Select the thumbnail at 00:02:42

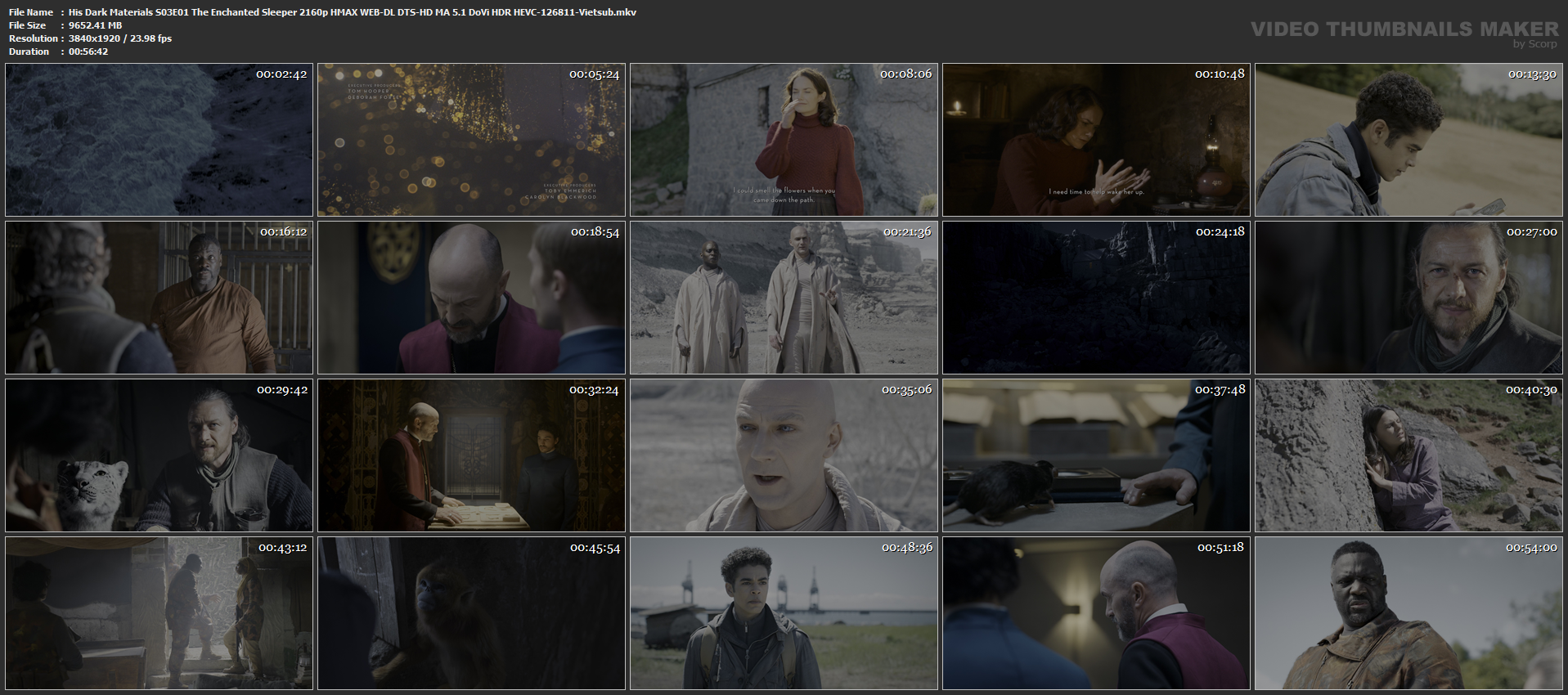pyautogui.click(x=159, y=140)
